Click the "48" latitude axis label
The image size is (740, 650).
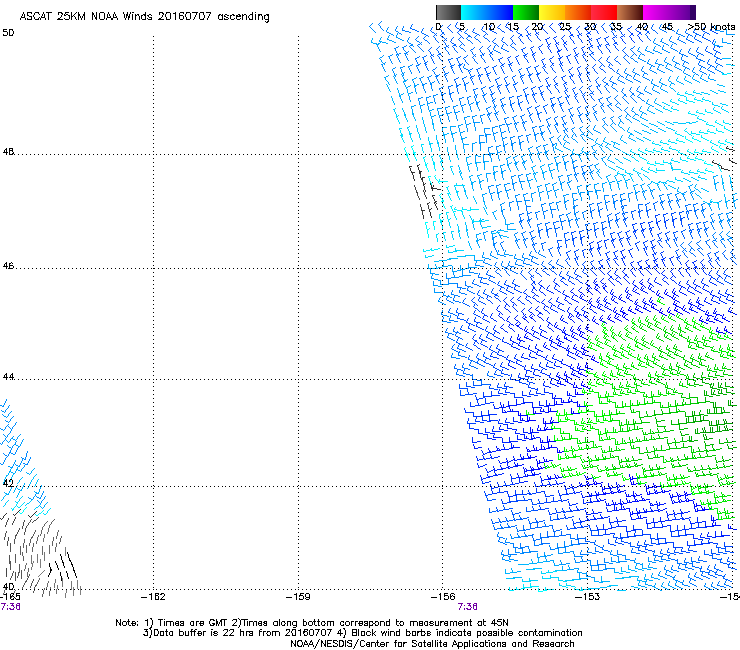coord(8,152)
